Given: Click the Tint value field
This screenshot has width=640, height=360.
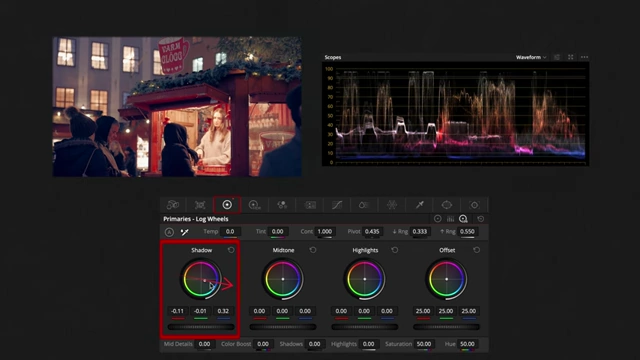Looking at the screenshot, I should [x=278, y=231].
